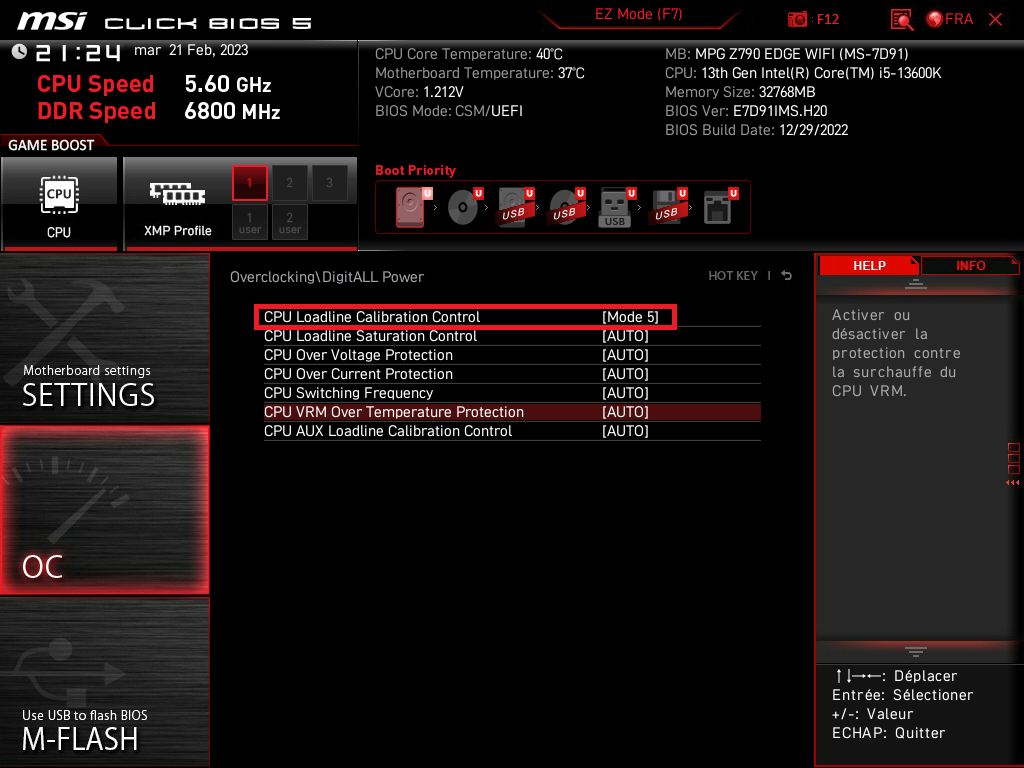Open the Motherboard SETTINGS section

click(104, 338)
